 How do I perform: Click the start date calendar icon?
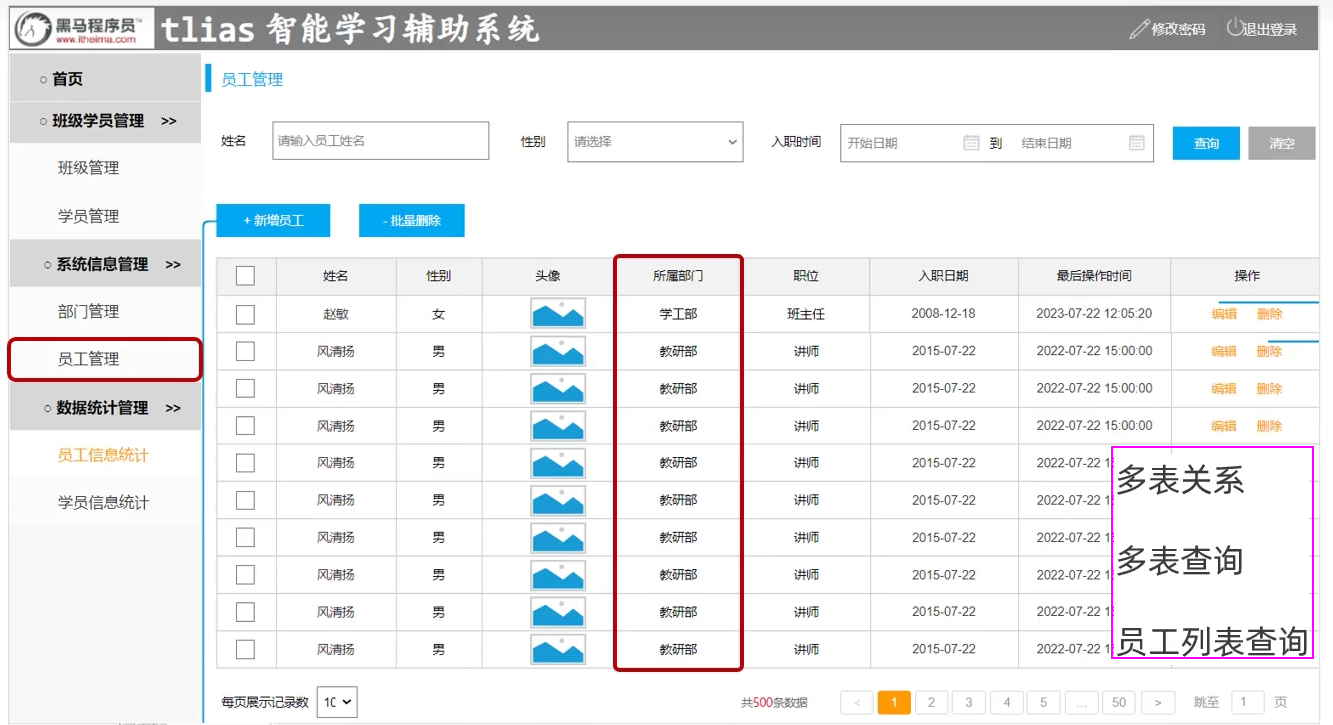(x=971, y=143)
